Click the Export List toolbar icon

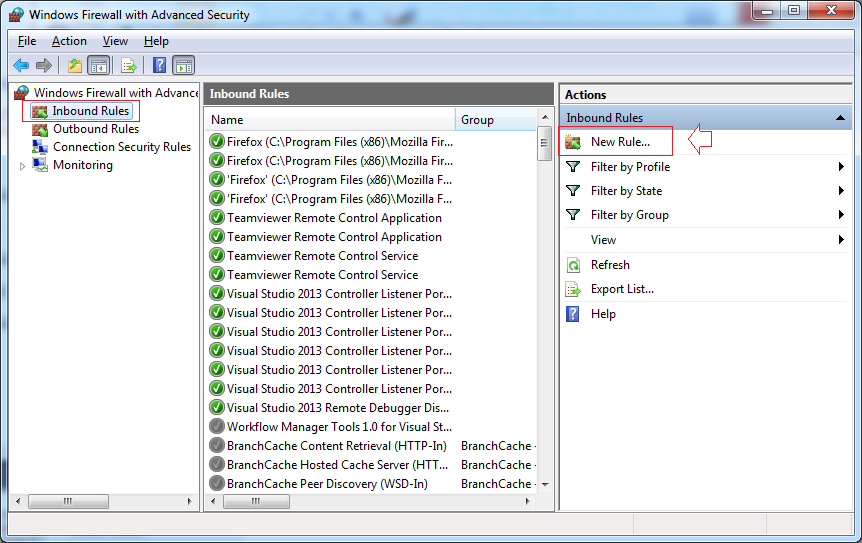(129, 65)
